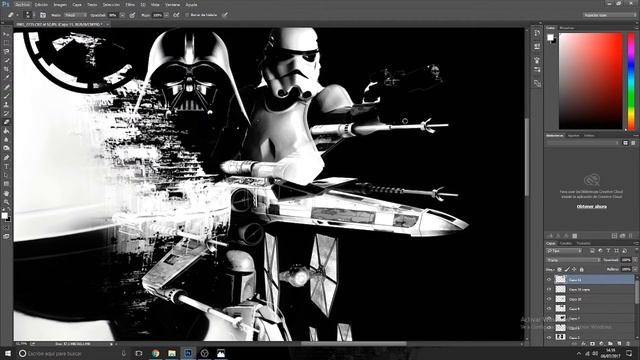Pick a color in the color field
This screenshot has width=640, height=360.
(591, 81)
